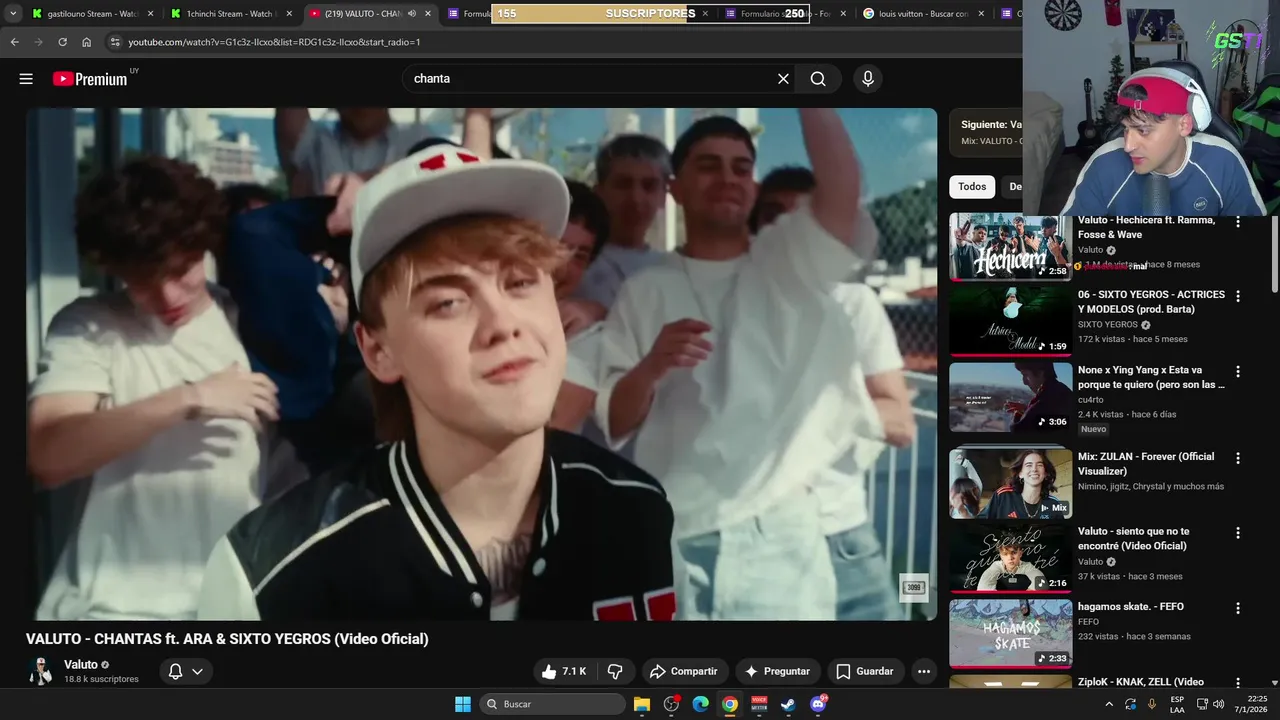
Task: Open options for hagamos skate video
Action: 1238,608
